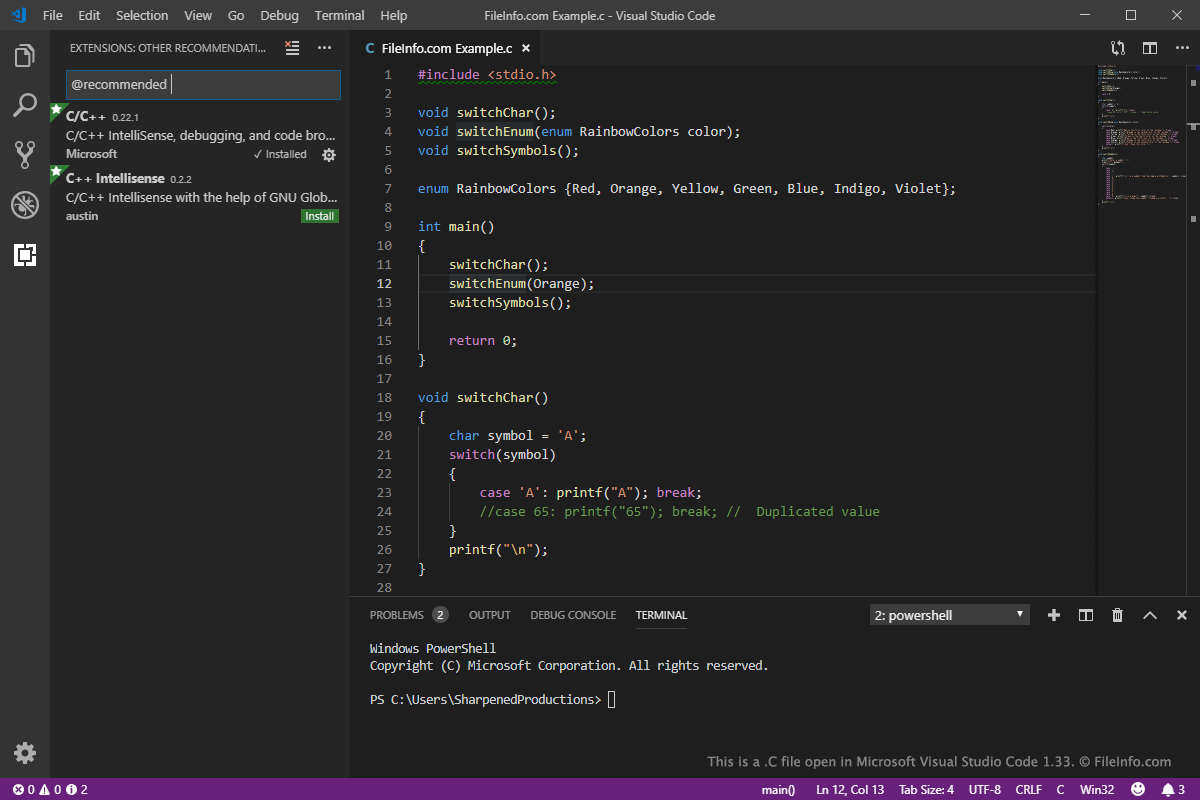Open extensions panel More Actions ellipsis
Image resolution: width=1200 pixels, height=800 pixels.
pyautogui.click(x=324, y=48)
